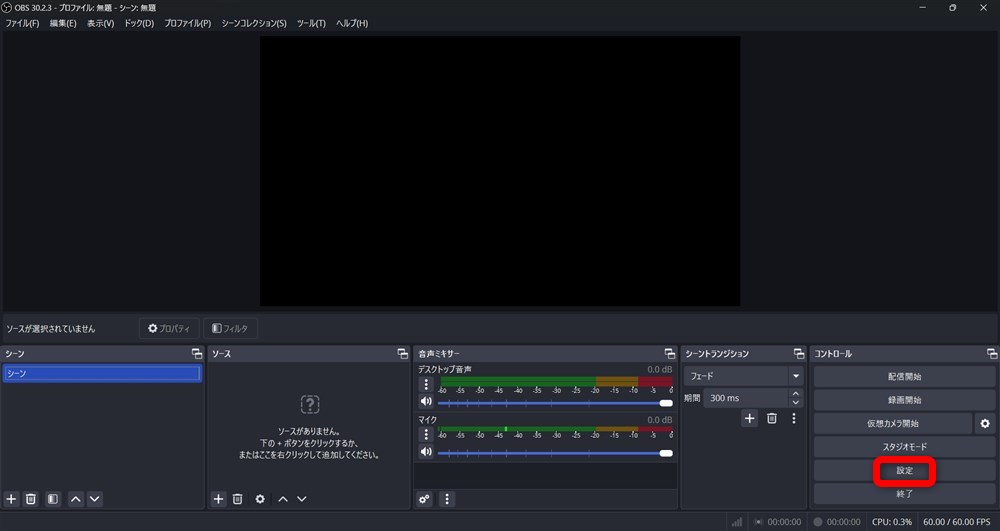Remove scene transition with trash icon
1000x531 pixels.
[772, 418]
